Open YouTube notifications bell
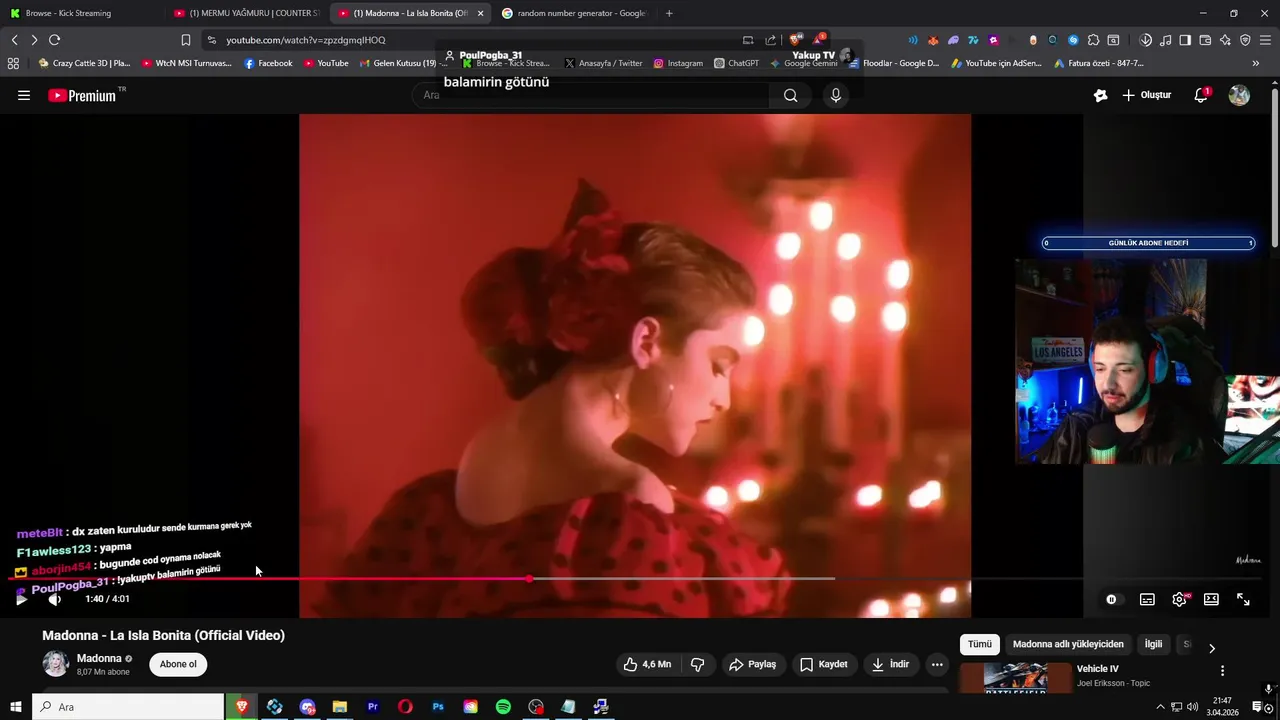Image resolution: width=1280 pixels, height=720 pixels. (1201, 95)
